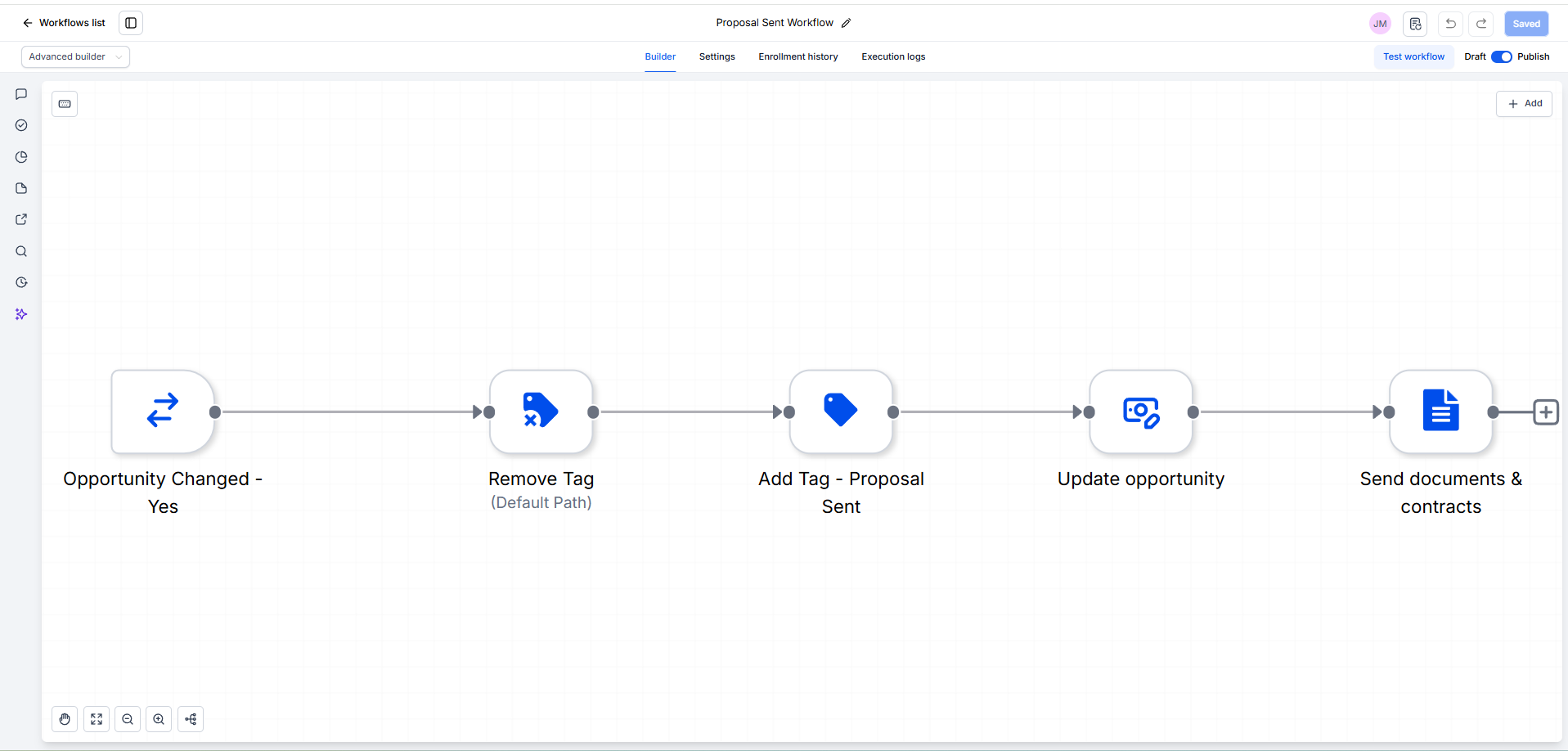The image size is (1568, 751).
Task: Switch to Enrollment history tab
Action: (797, 56)
